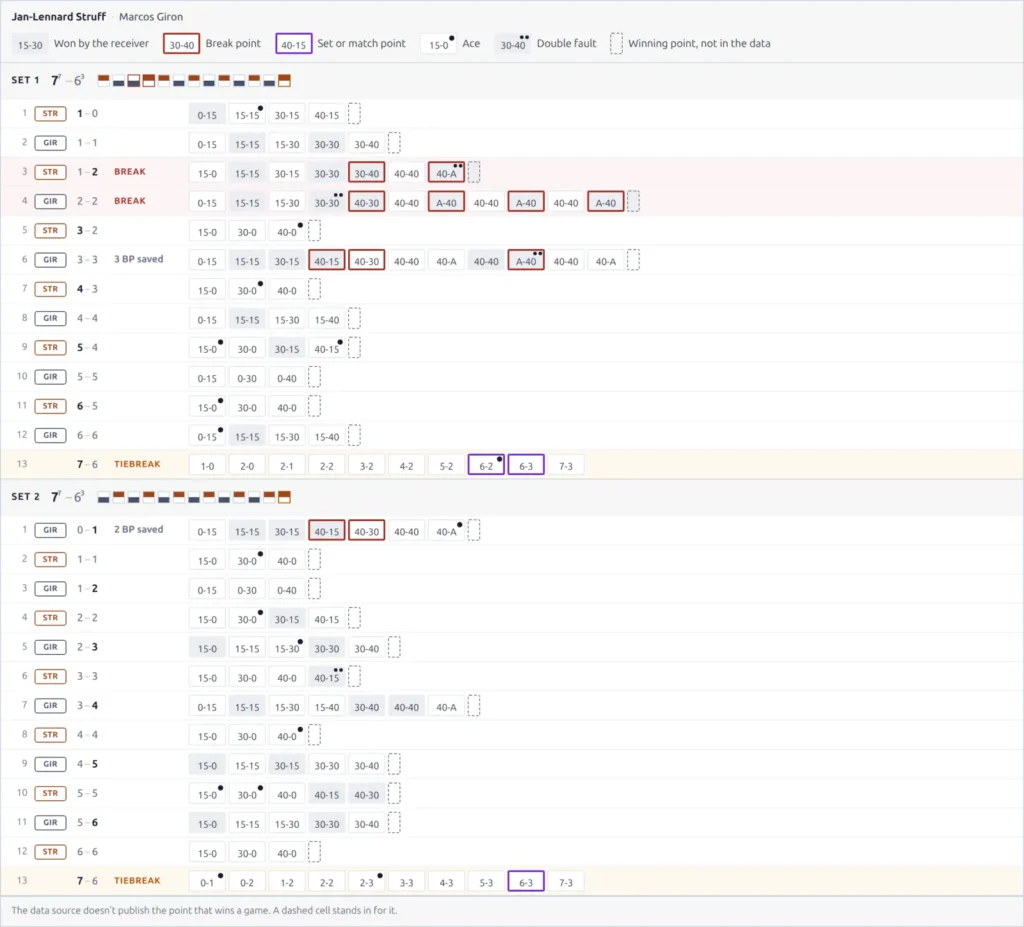This screenshot has width=1024, height=927.
Task: Click the 15-0 ace cell in Set 1 game 9
Action: point(207,349)
